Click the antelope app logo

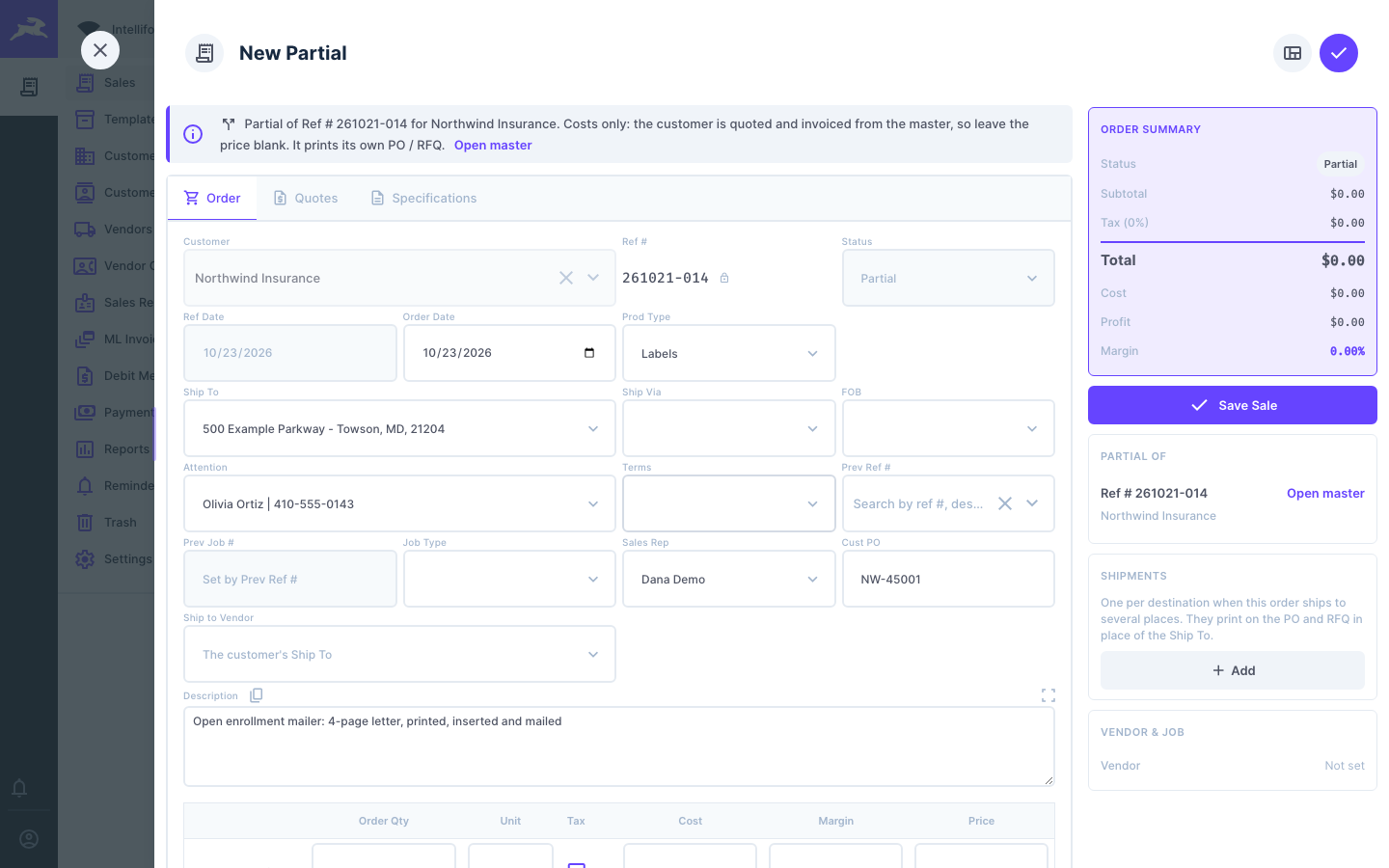(29, 29)
